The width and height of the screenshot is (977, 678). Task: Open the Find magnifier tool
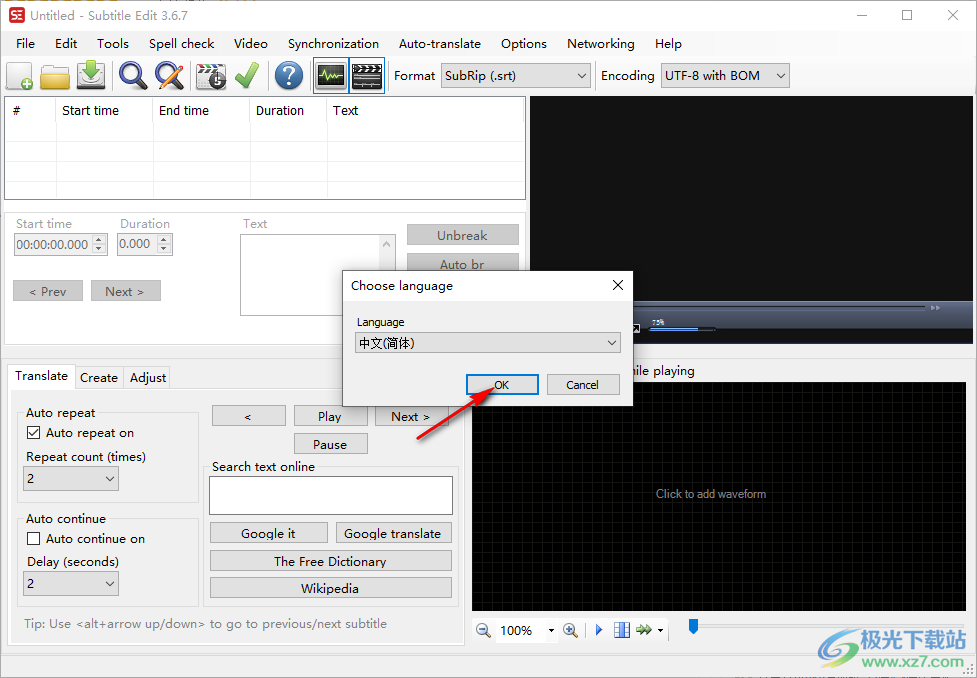pos(133,76)
